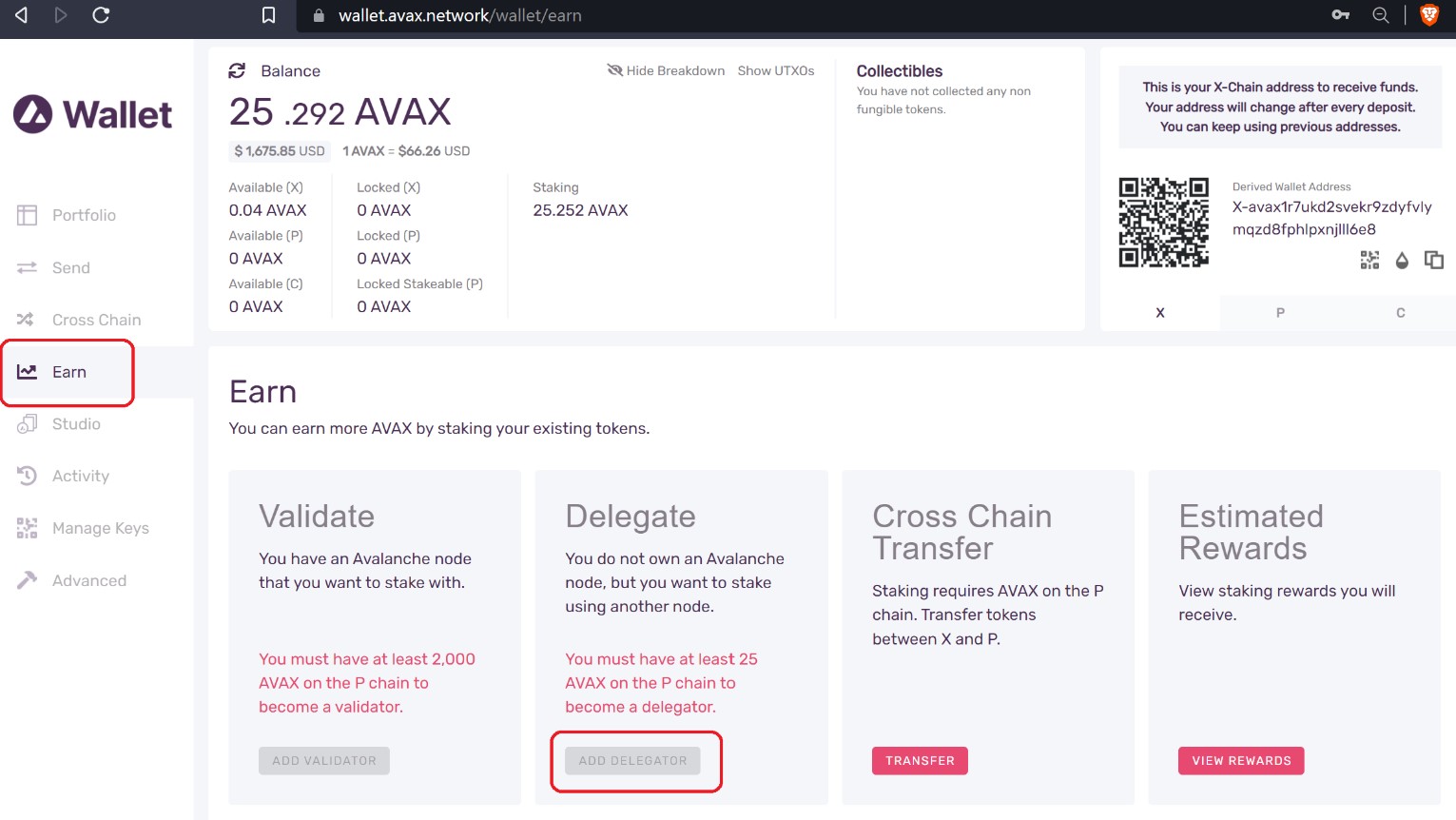Switch to the X chain address tab

click(x=1160, y=312)
